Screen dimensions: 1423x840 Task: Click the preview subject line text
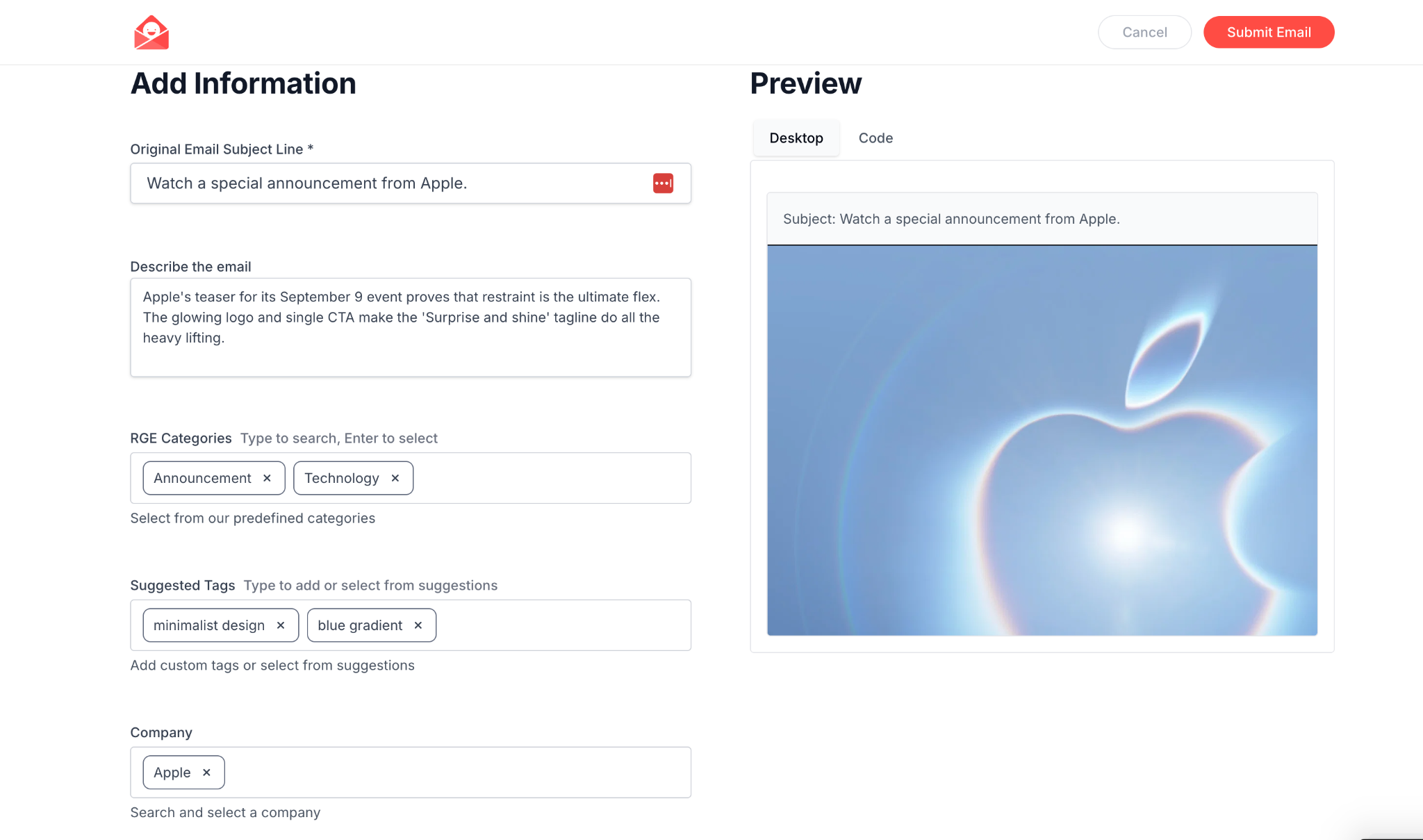951,219
